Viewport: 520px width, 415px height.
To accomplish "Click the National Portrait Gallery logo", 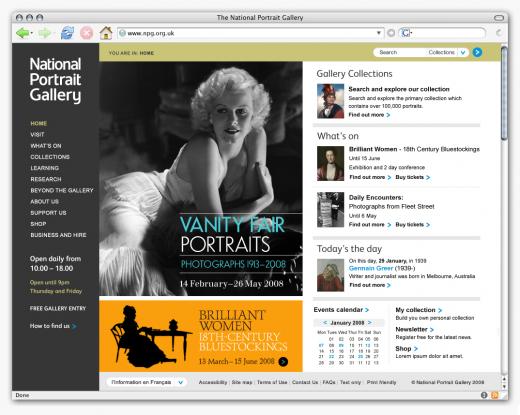I will 55,80.
